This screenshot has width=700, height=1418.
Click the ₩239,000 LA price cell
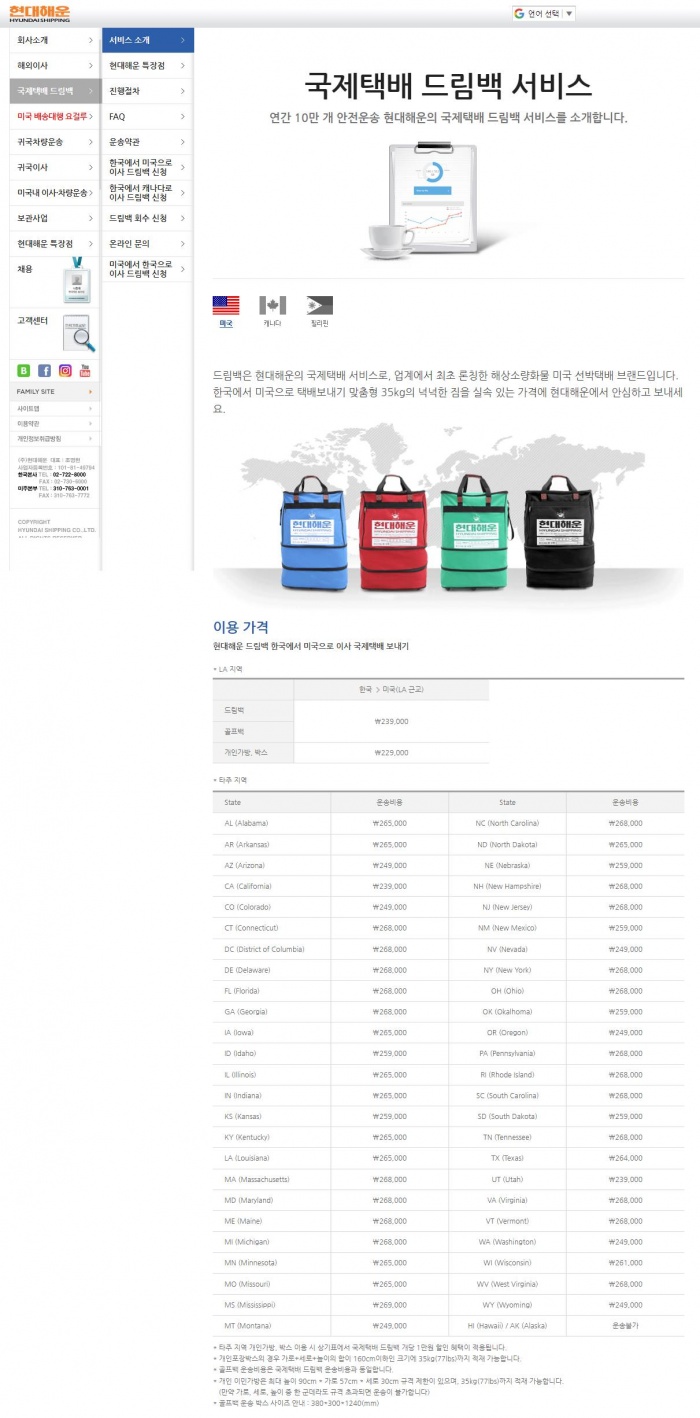click(391, 721)
